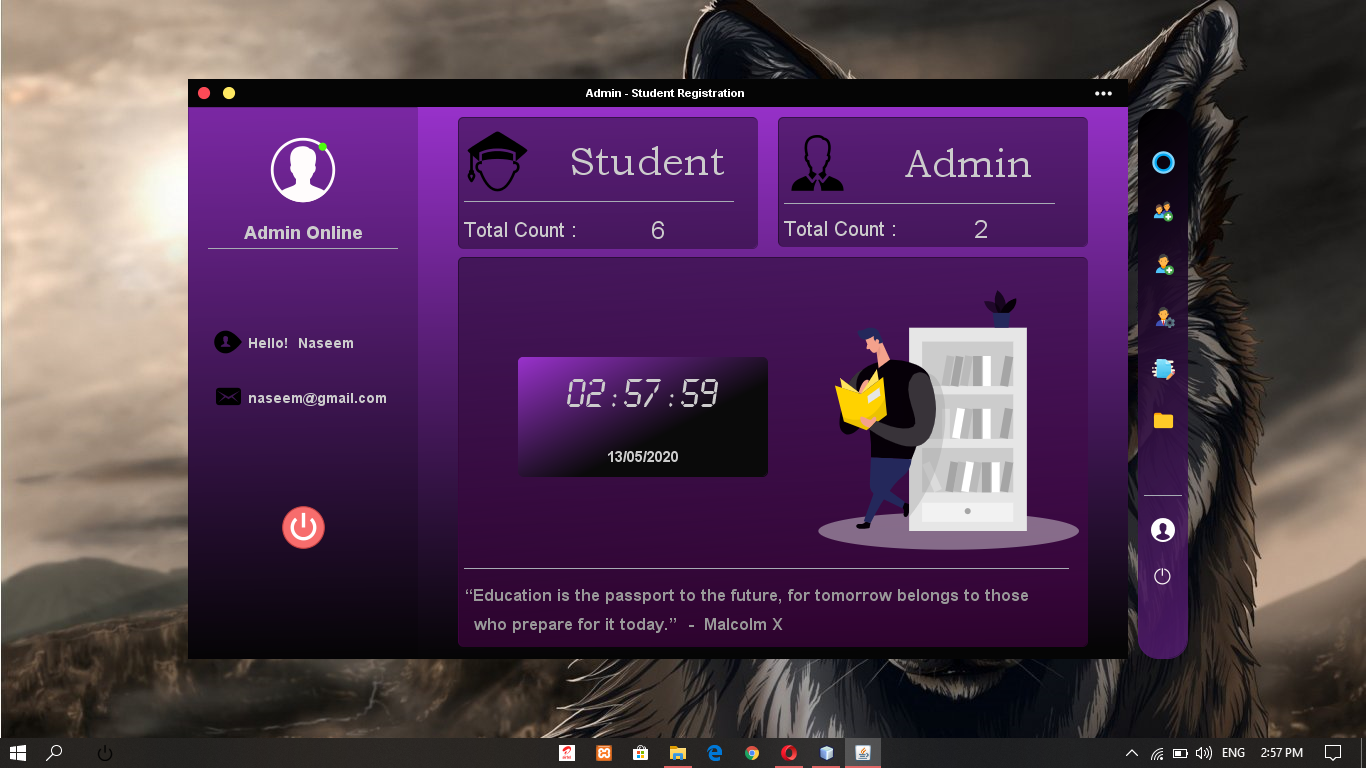Select the person icon on Admin card
Viewport: 1366px width, 768px height.
click(820, 162)
